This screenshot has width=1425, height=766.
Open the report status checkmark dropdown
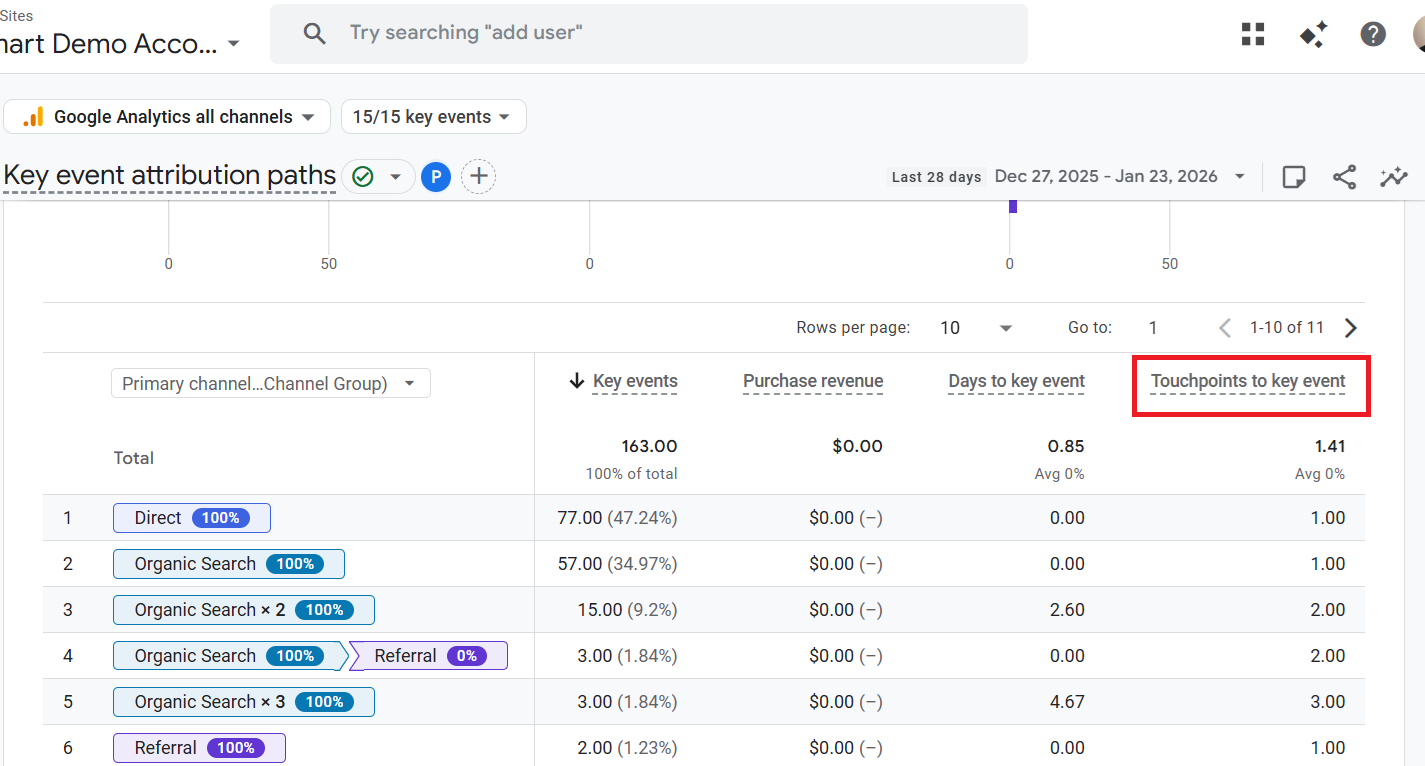click(x=378, y=177)
